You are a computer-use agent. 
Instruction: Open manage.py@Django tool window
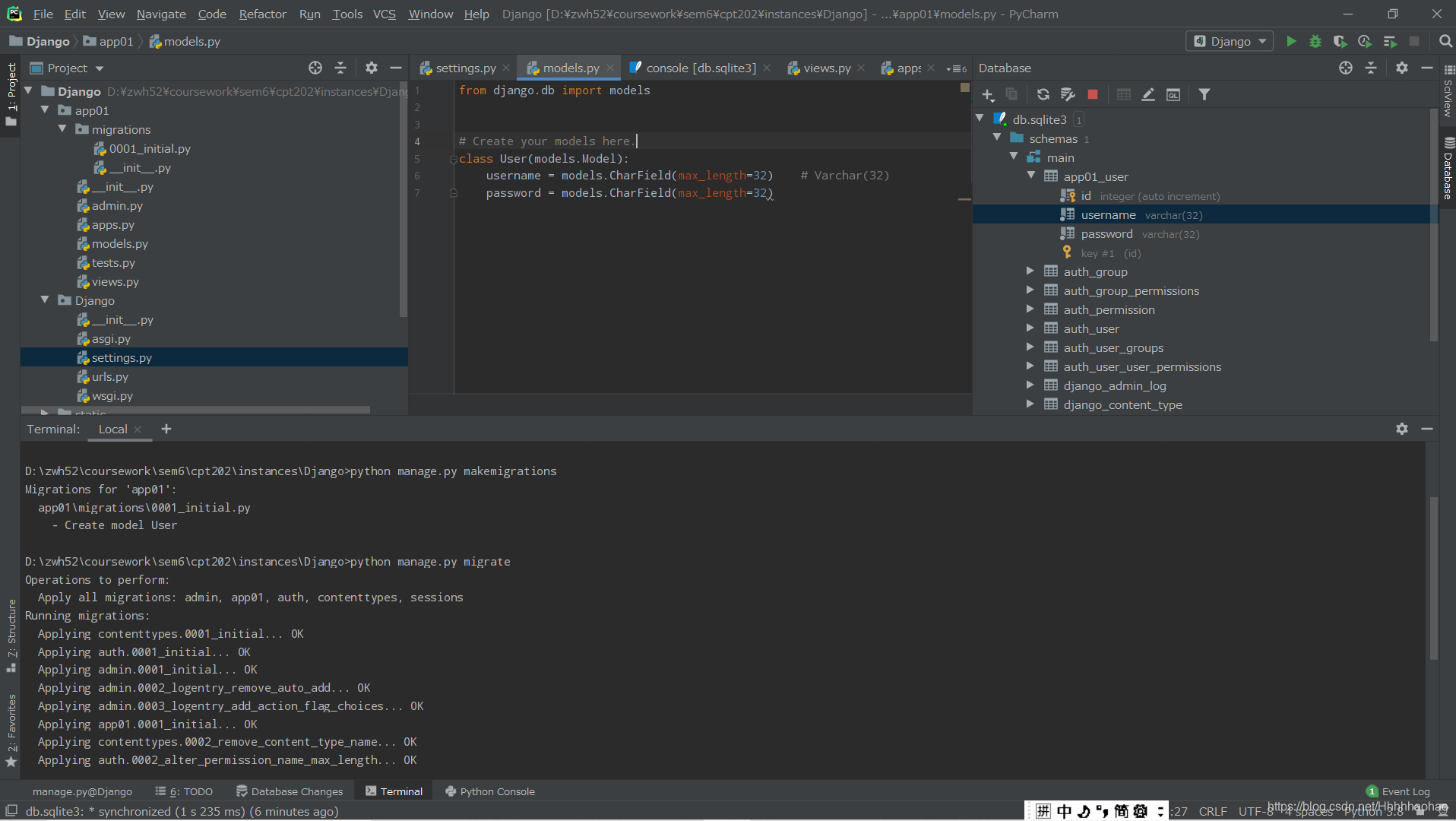[x=82, y=791]
